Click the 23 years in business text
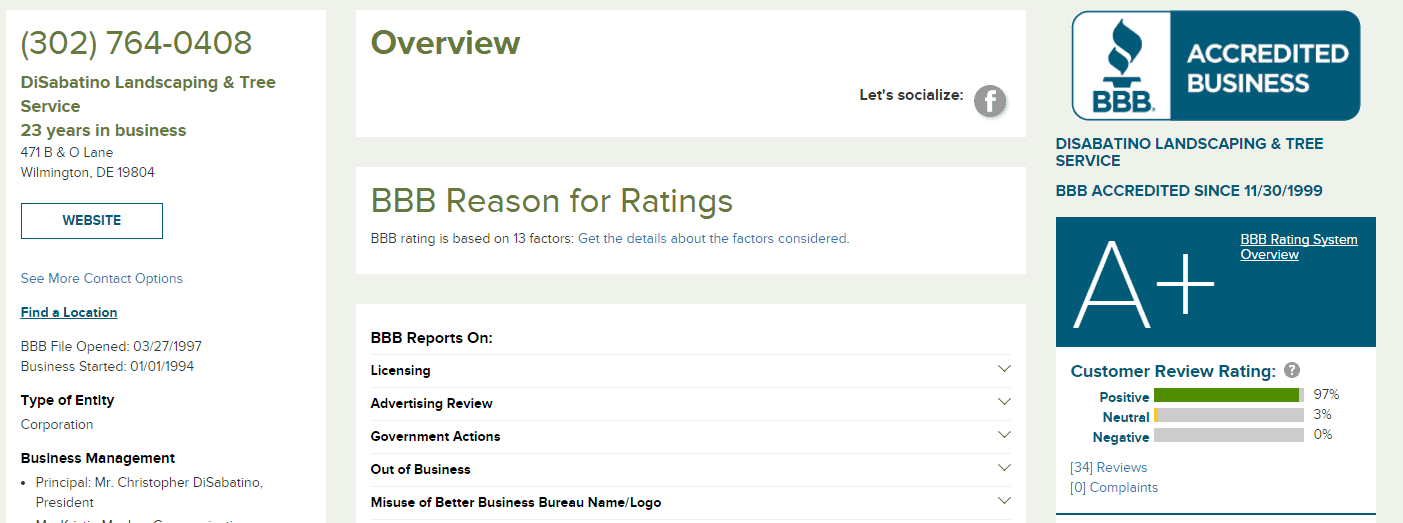Viewport: 1403px width, 523px height. [104, 130]
